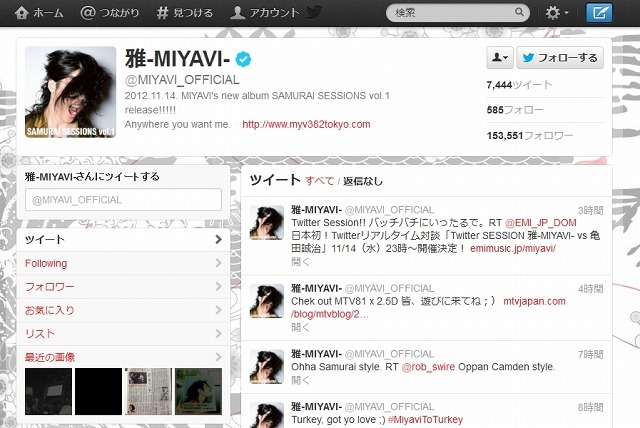Click the chevron on the ツイート sidebar row
This screenshot has height=428, width=640.
pos(218,240)
